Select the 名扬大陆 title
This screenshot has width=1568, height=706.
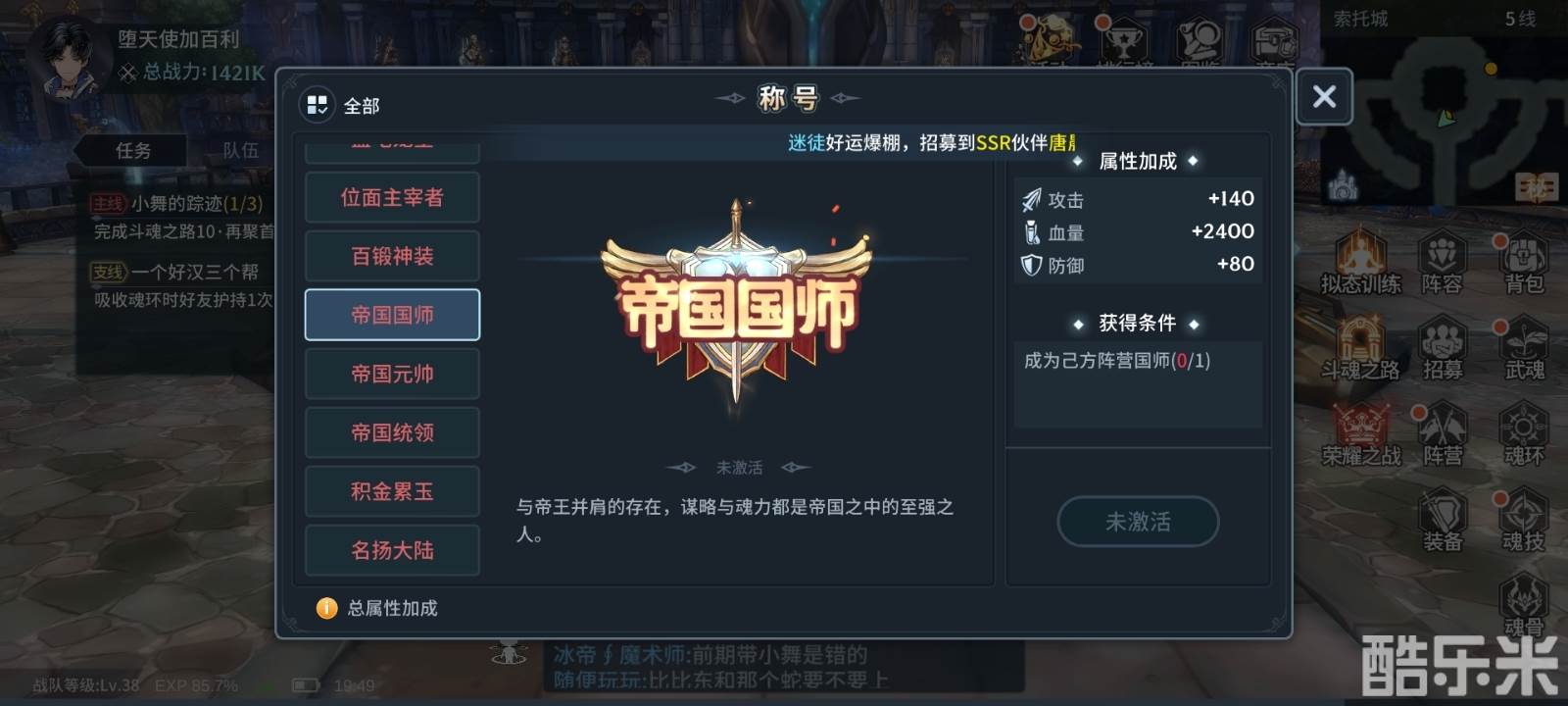coord(392,550)
